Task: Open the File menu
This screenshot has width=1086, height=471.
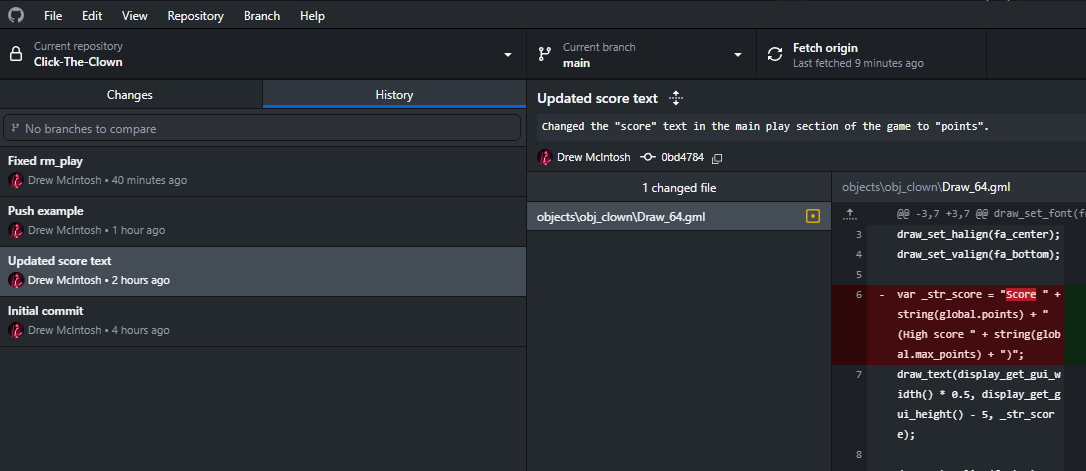Action: 53,15
